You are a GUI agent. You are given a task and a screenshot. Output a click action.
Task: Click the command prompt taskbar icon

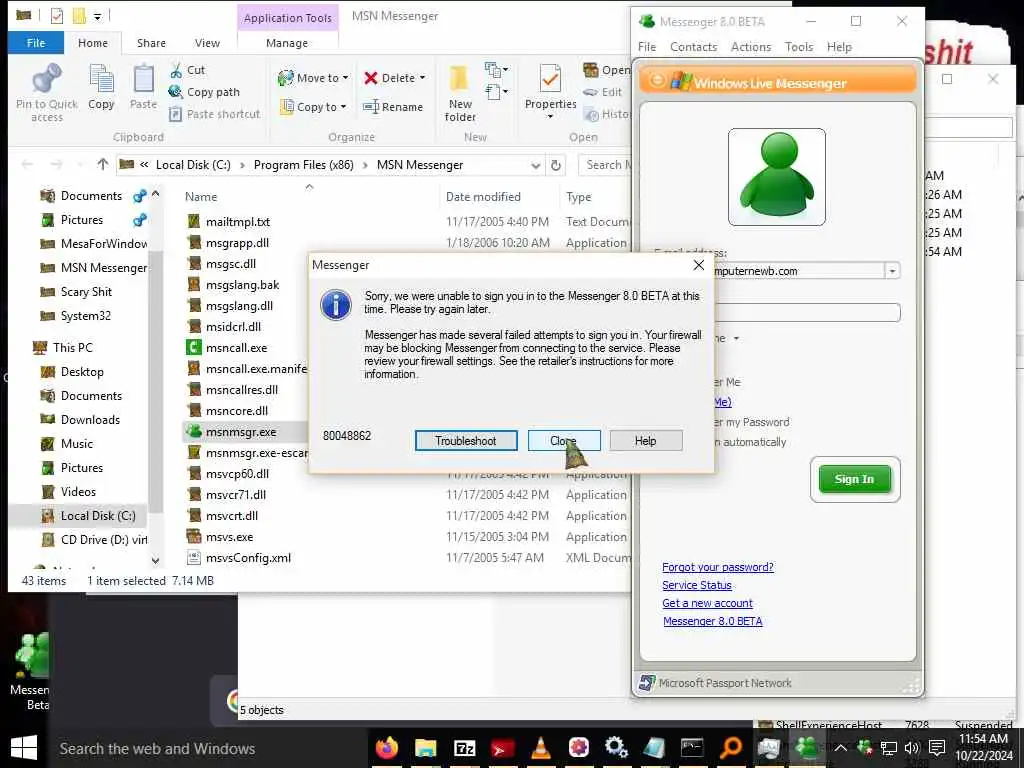point(692,747)
